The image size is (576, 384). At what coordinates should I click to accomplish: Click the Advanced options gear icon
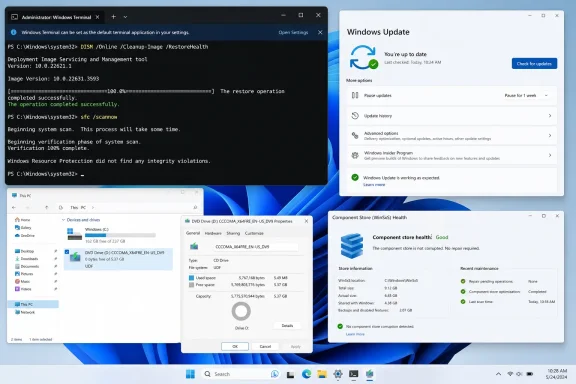pos(355,136)
